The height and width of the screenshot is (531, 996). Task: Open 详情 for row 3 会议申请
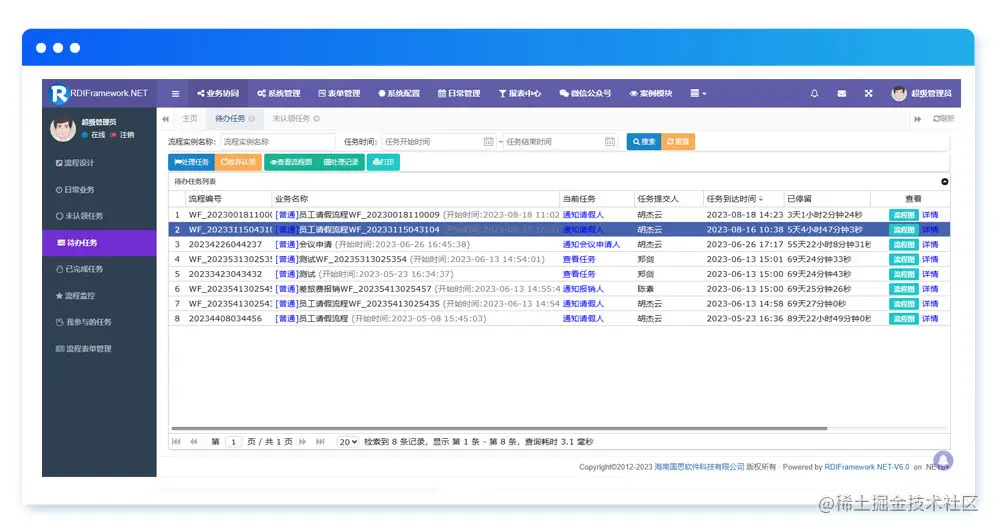point(930,245)
